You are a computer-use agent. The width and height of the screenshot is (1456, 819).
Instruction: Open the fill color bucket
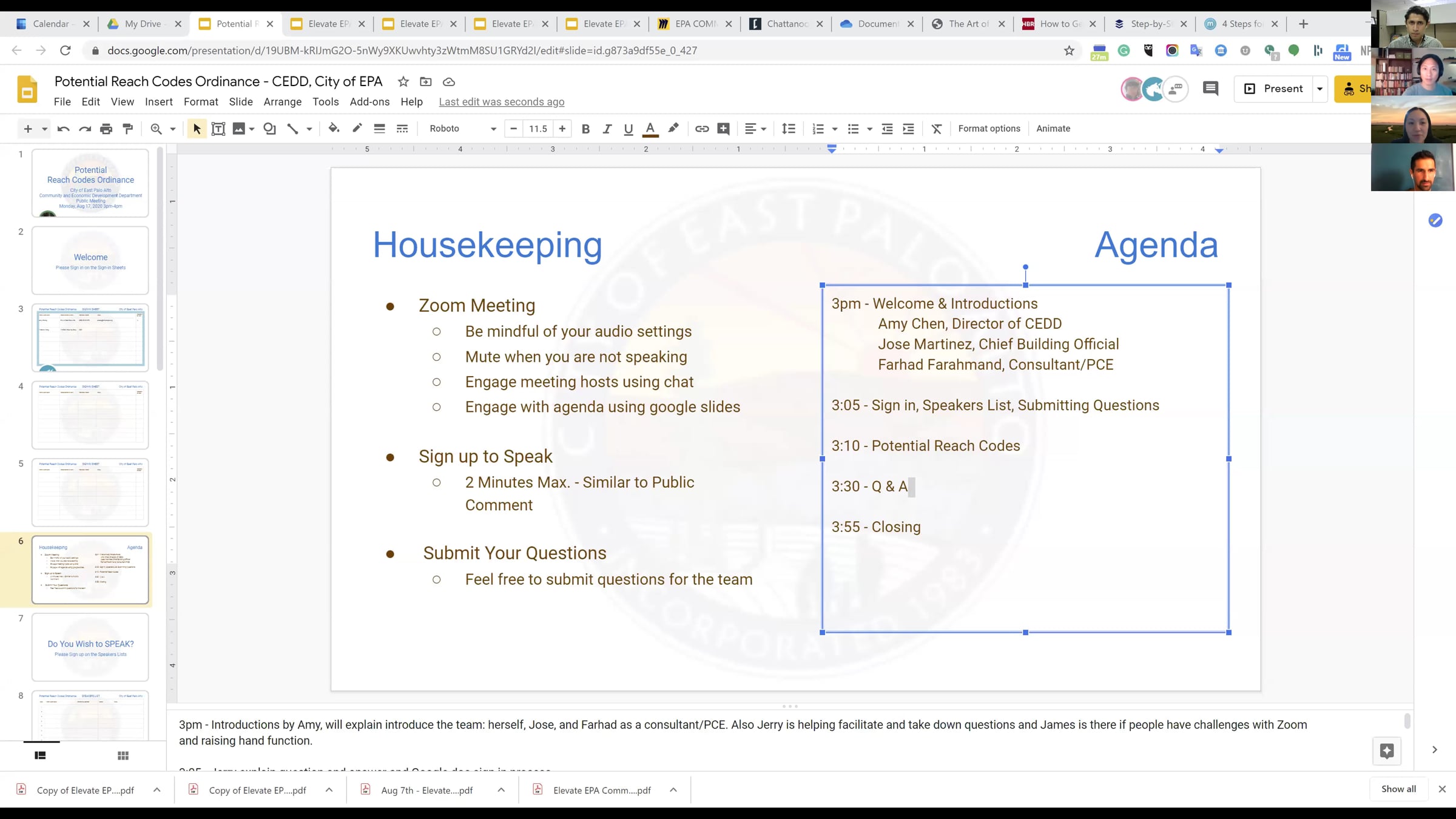[x=334, y=128]
